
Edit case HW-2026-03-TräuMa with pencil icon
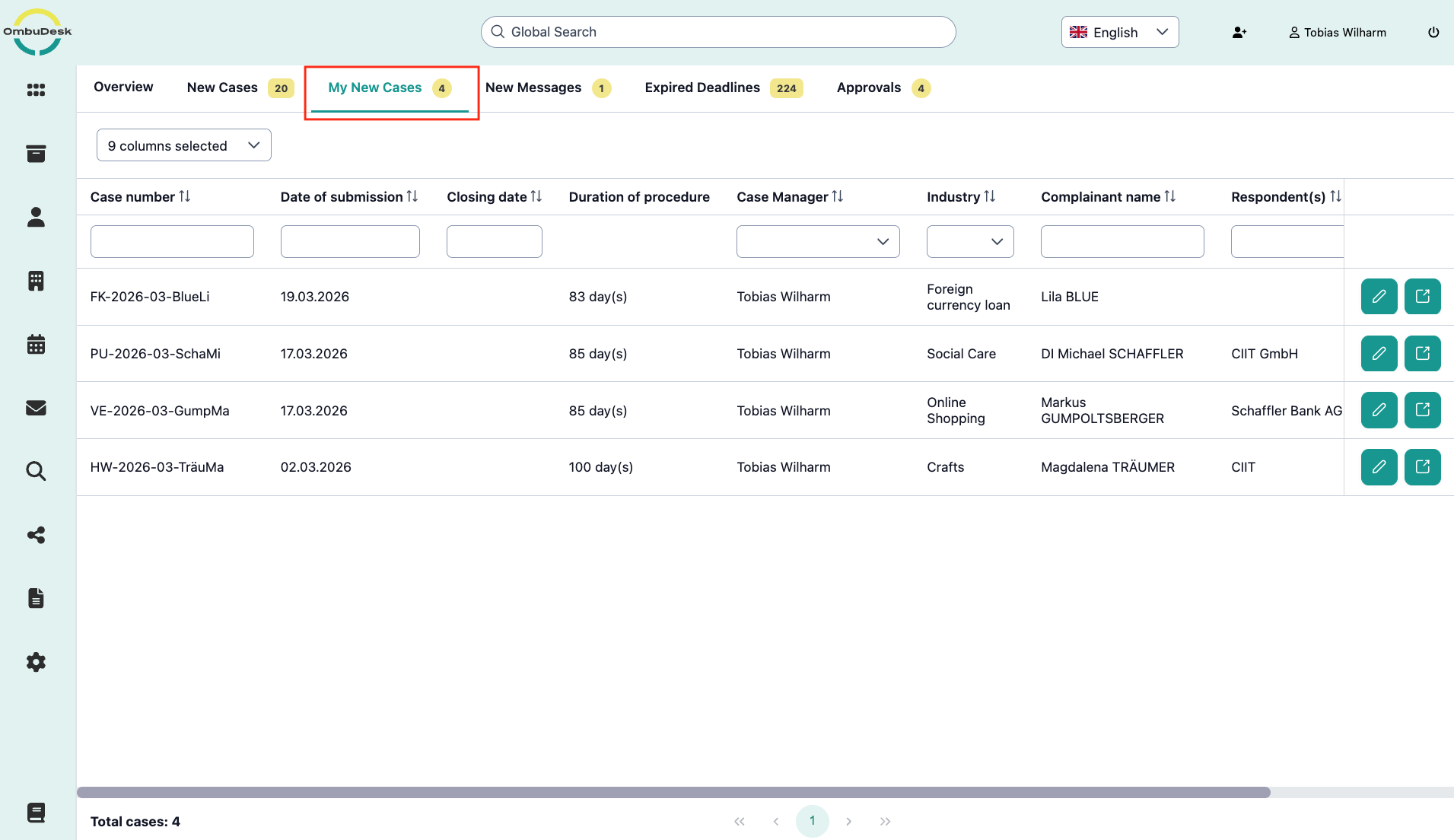point(1379,467)
